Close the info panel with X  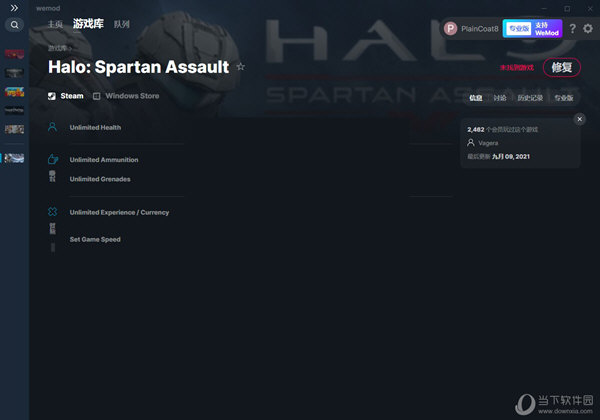579,119
